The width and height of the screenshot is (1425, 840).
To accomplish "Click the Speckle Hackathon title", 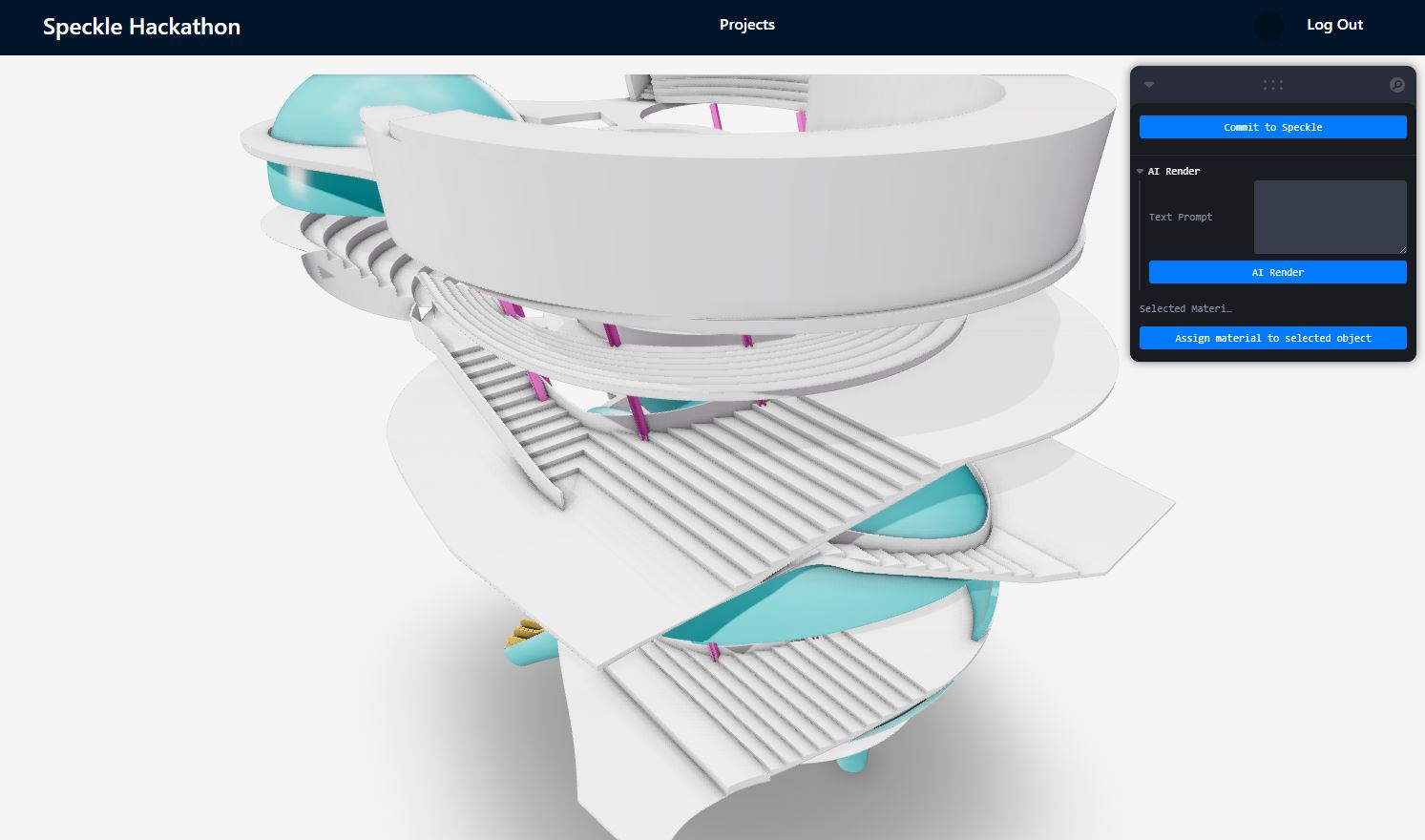I will 141,27.
